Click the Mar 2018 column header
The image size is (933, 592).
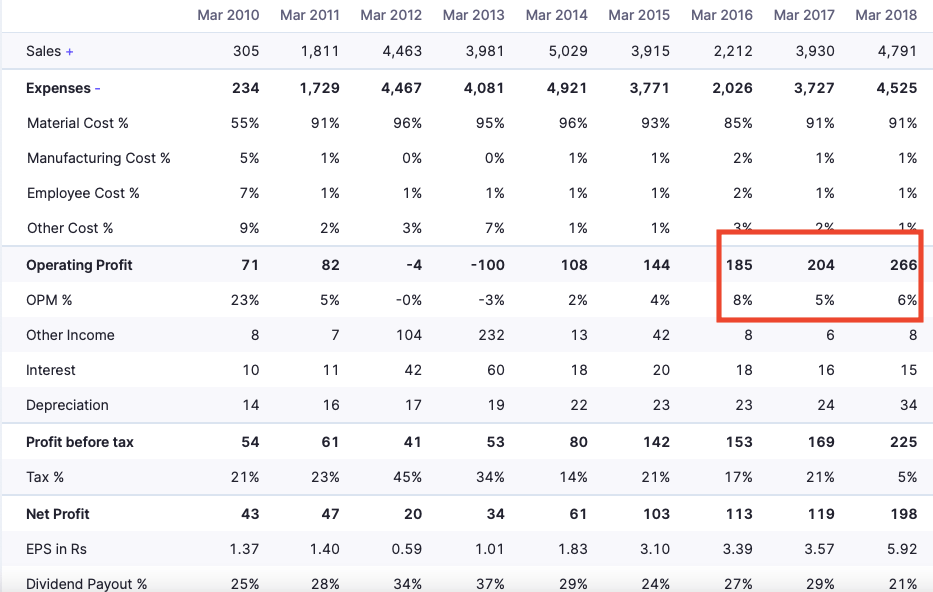[886, 15]
